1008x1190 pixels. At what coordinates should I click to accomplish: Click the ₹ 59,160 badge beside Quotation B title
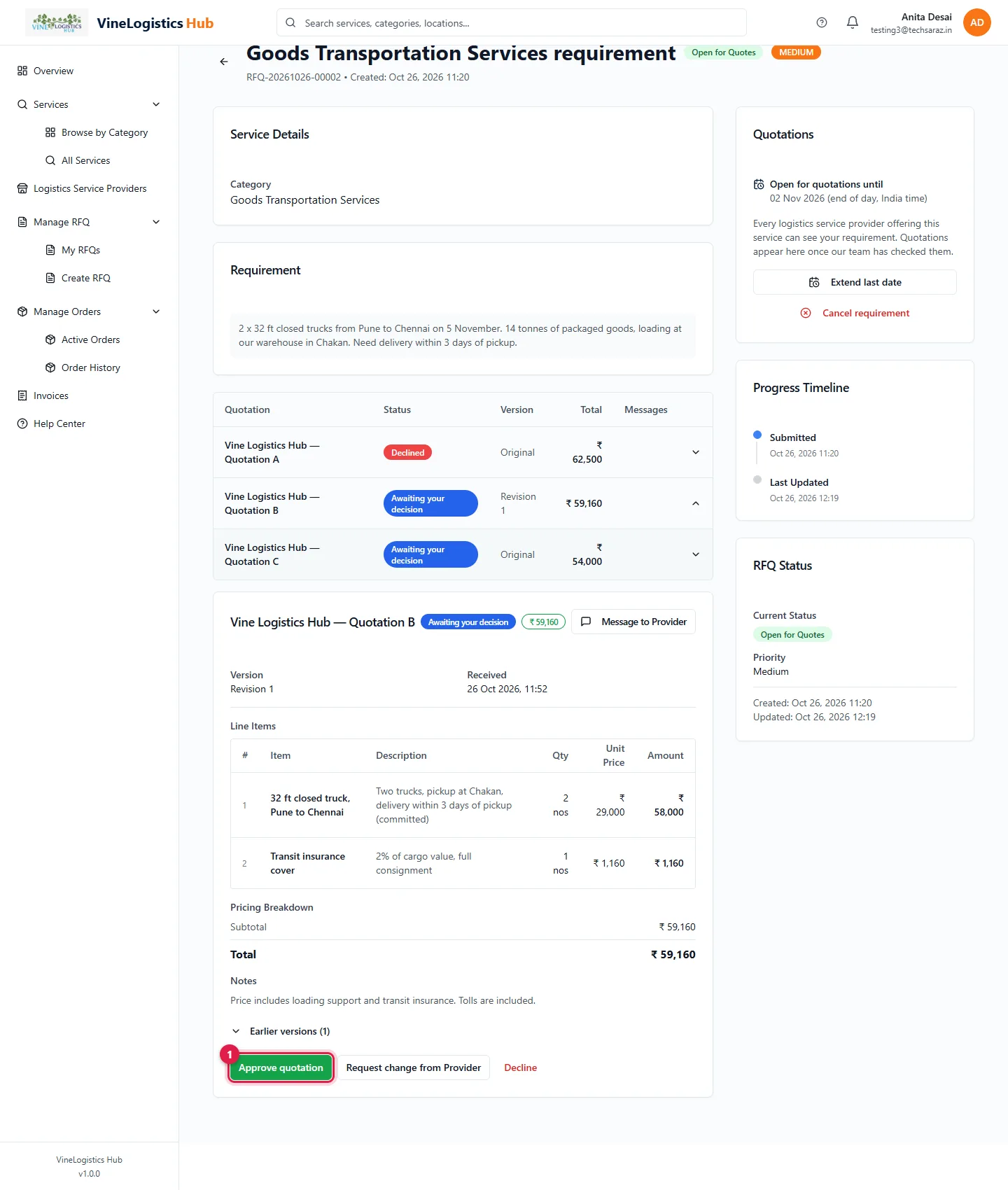pos(543,622)
